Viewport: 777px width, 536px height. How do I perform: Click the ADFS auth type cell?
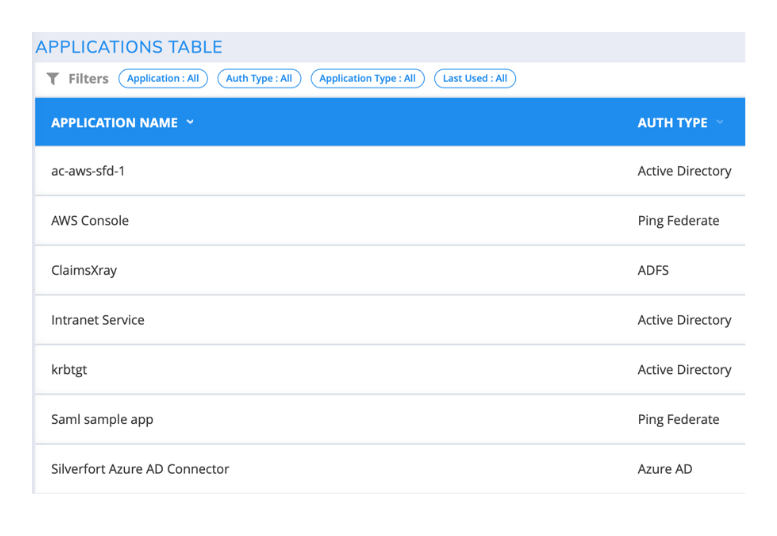click(x=653, y=271)
